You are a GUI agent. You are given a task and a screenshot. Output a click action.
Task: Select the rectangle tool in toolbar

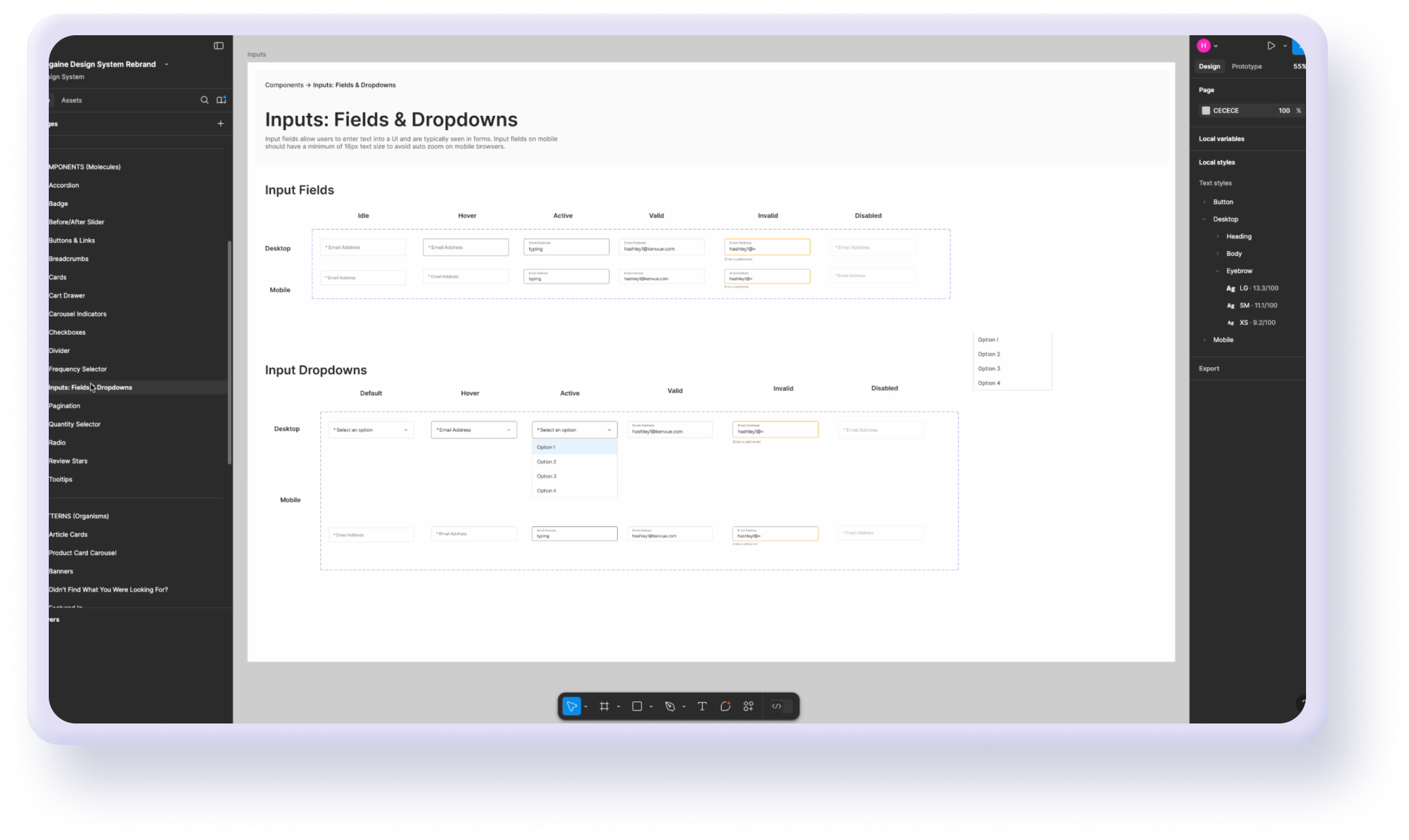click(x=637, y=706)
